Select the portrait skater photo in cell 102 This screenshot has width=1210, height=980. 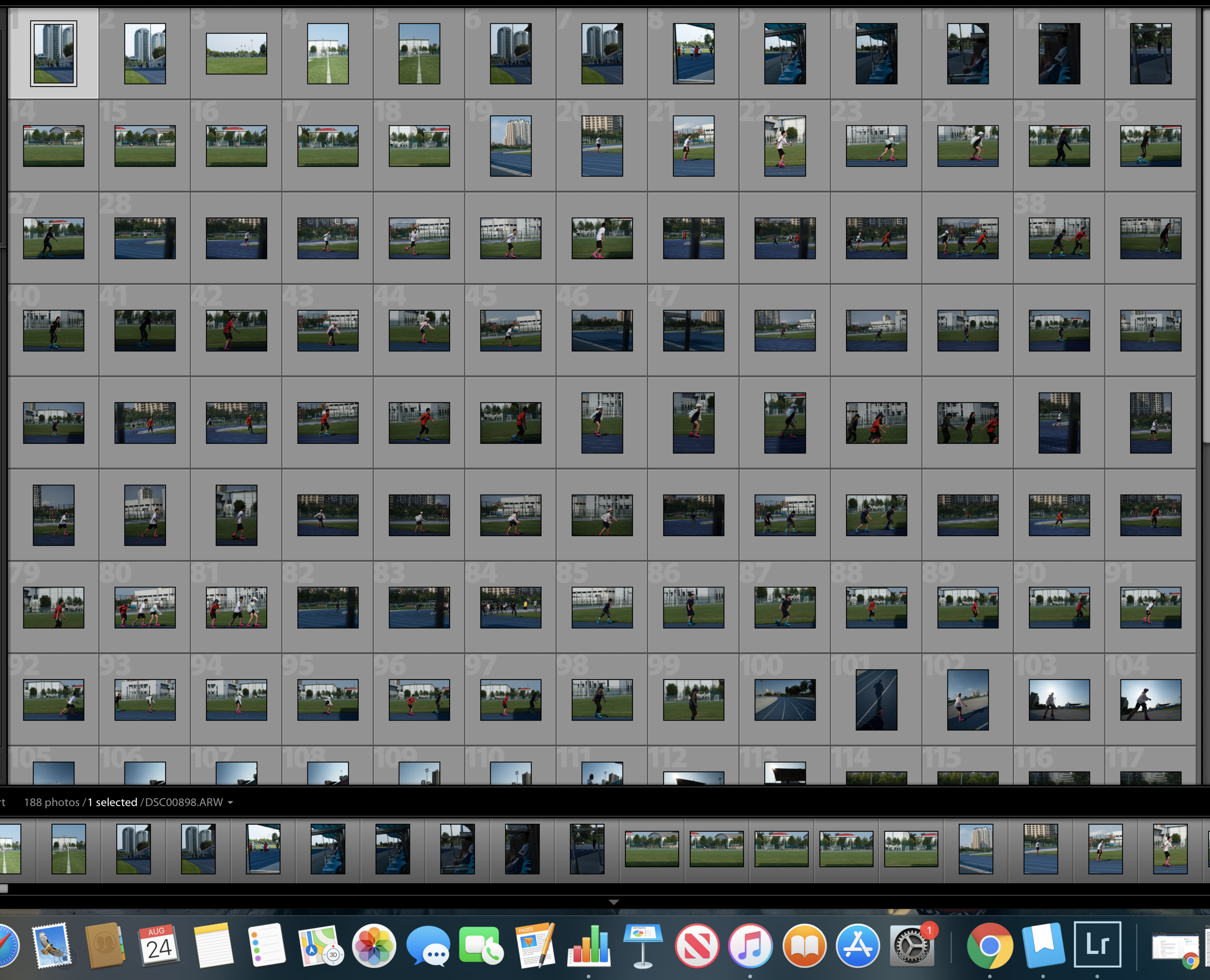tap(968, 699)
